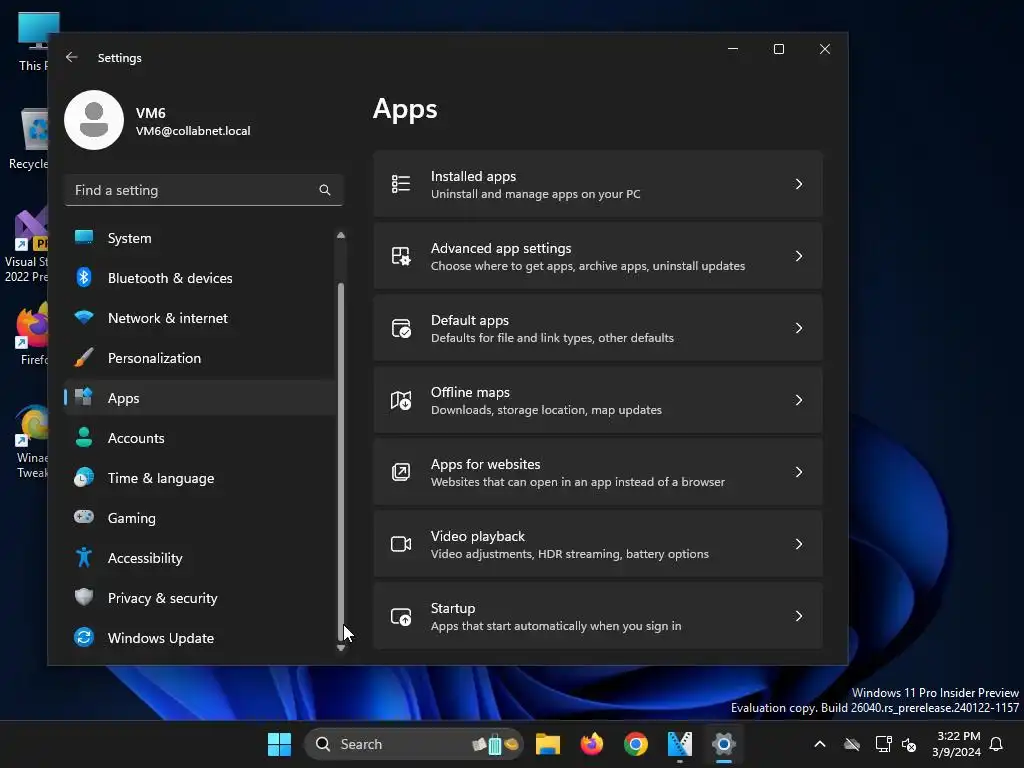
Task: Click Video adjustments, HDR streaming description text
Action: click(569, 554)
